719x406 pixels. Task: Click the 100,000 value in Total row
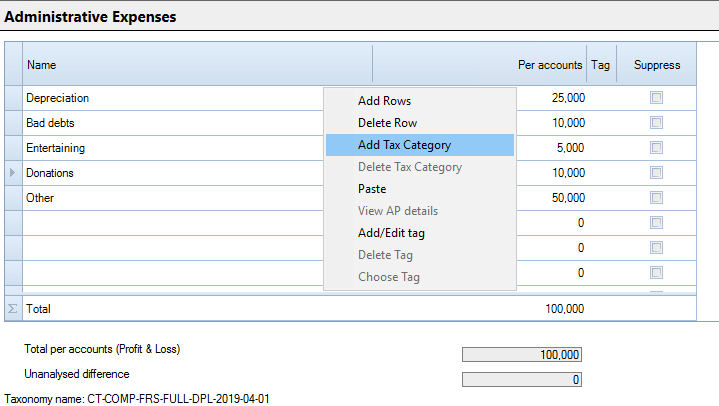pyautogui.click(x=564, y=309)
